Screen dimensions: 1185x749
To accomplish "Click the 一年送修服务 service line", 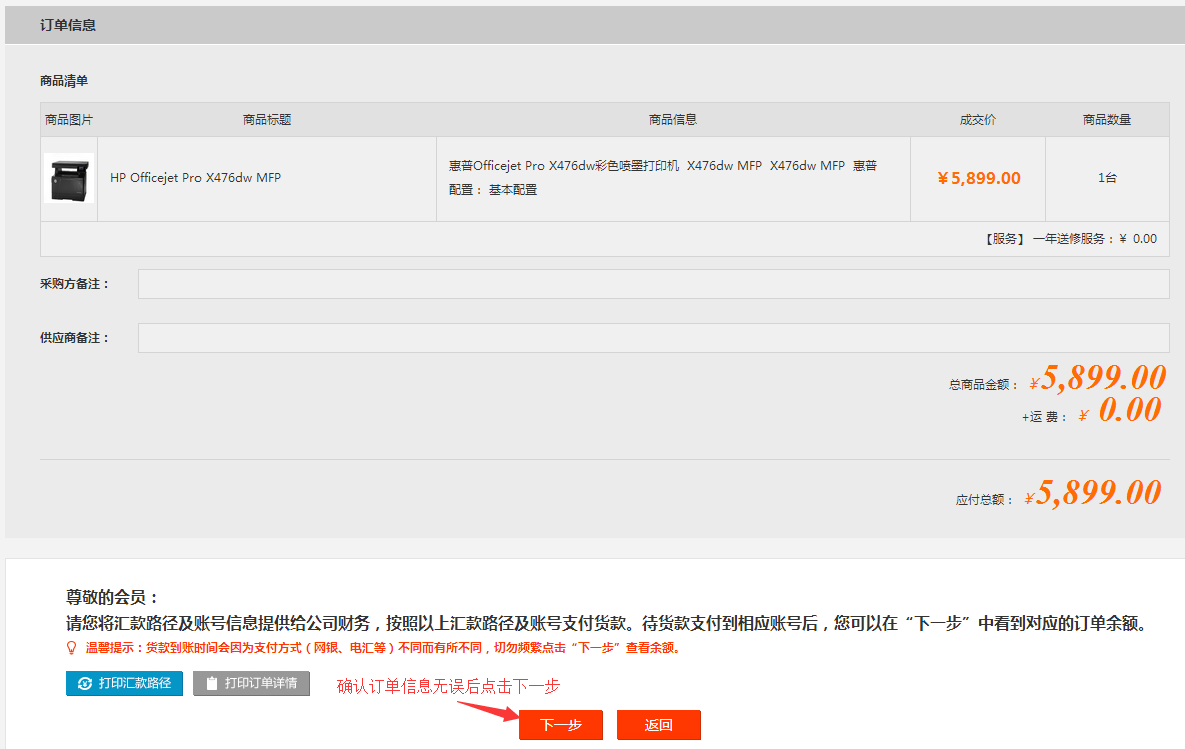I will click(1070, 239).
